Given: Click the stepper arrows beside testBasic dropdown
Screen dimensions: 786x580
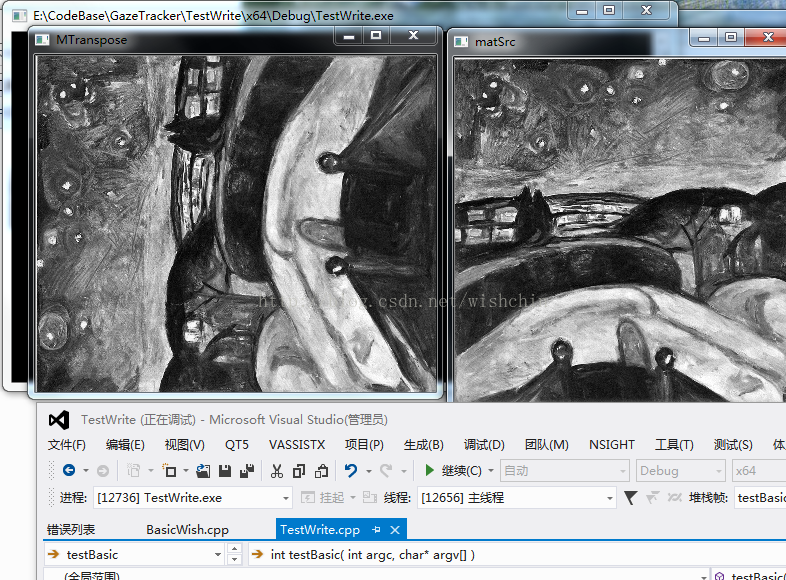Looking at the screenshot, I should tap(234, 554).
